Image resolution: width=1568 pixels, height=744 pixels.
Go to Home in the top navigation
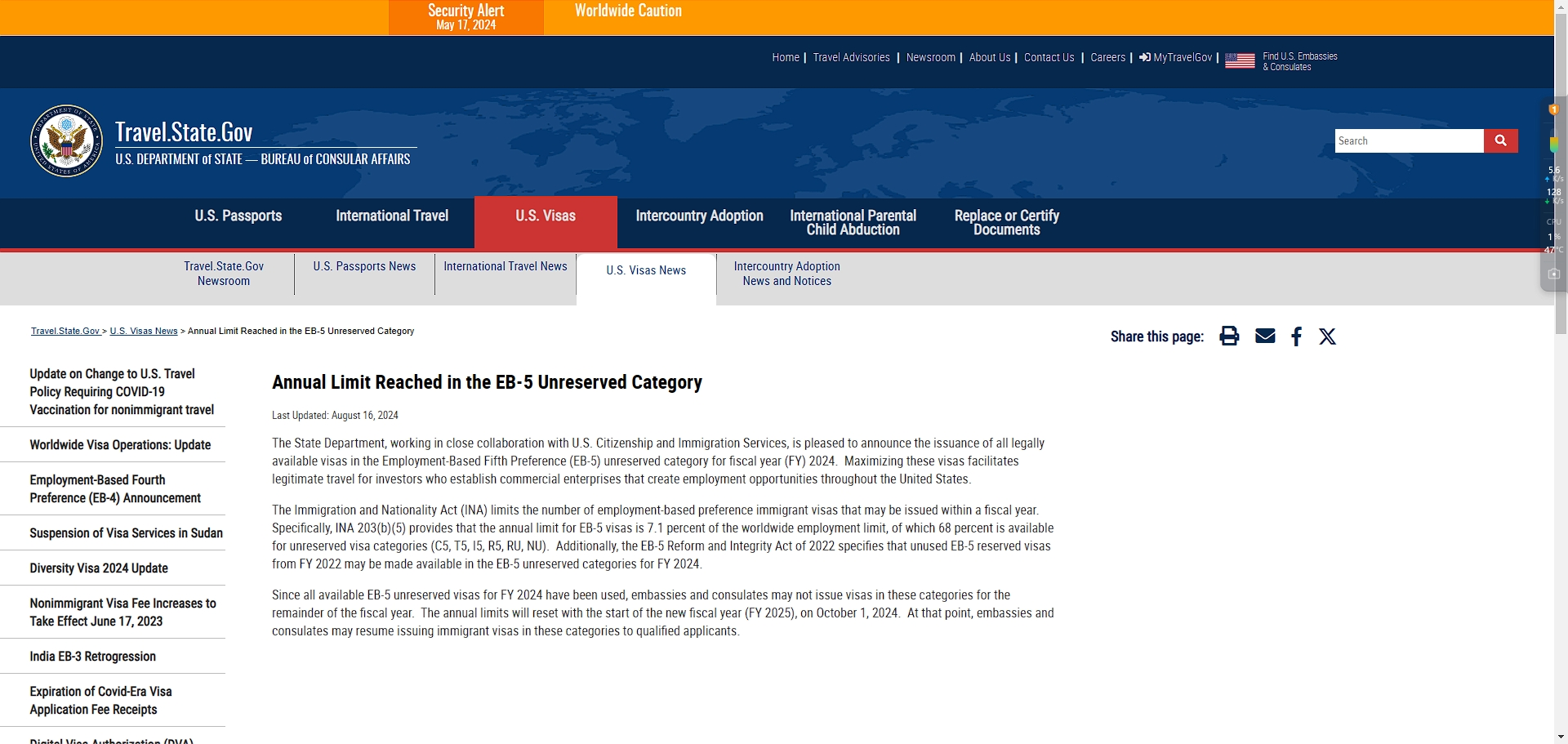(786, 57)
